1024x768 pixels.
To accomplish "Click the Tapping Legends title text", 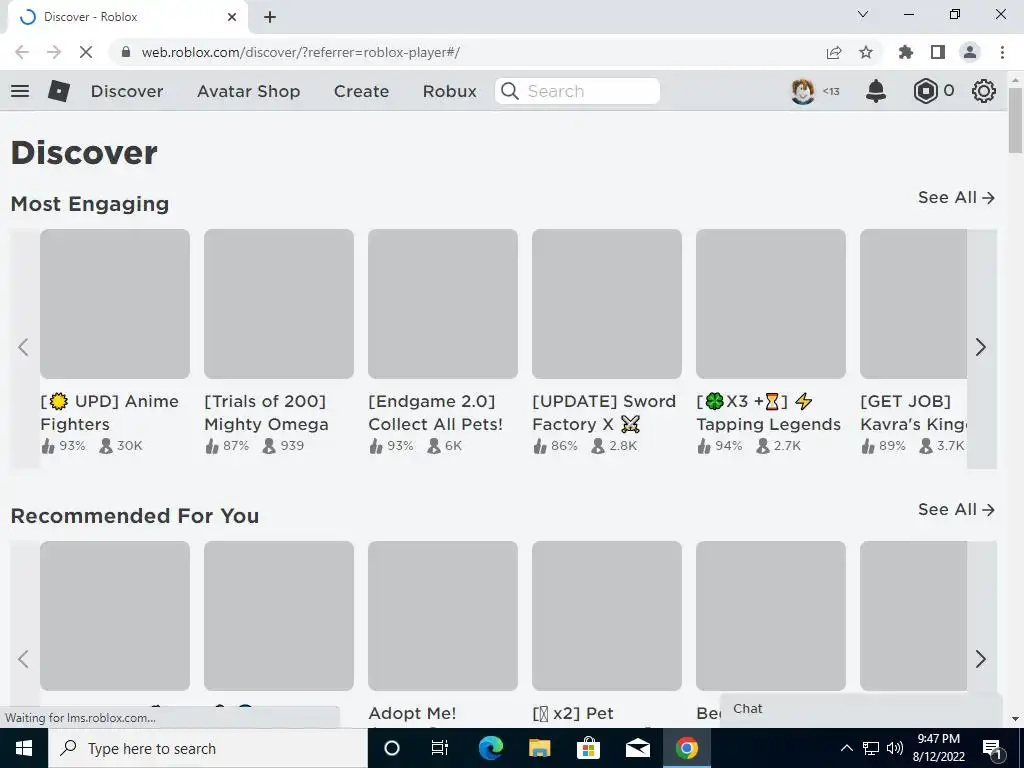I will 769,424.
